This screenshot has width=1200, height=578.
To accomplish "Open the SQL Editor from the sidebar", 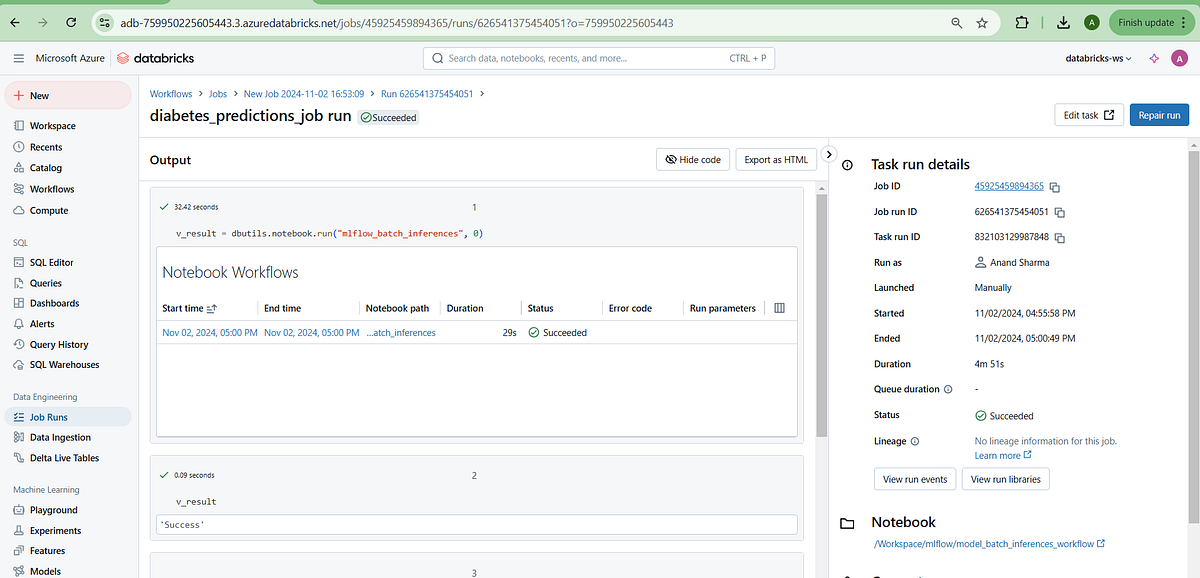I will 47,262.
